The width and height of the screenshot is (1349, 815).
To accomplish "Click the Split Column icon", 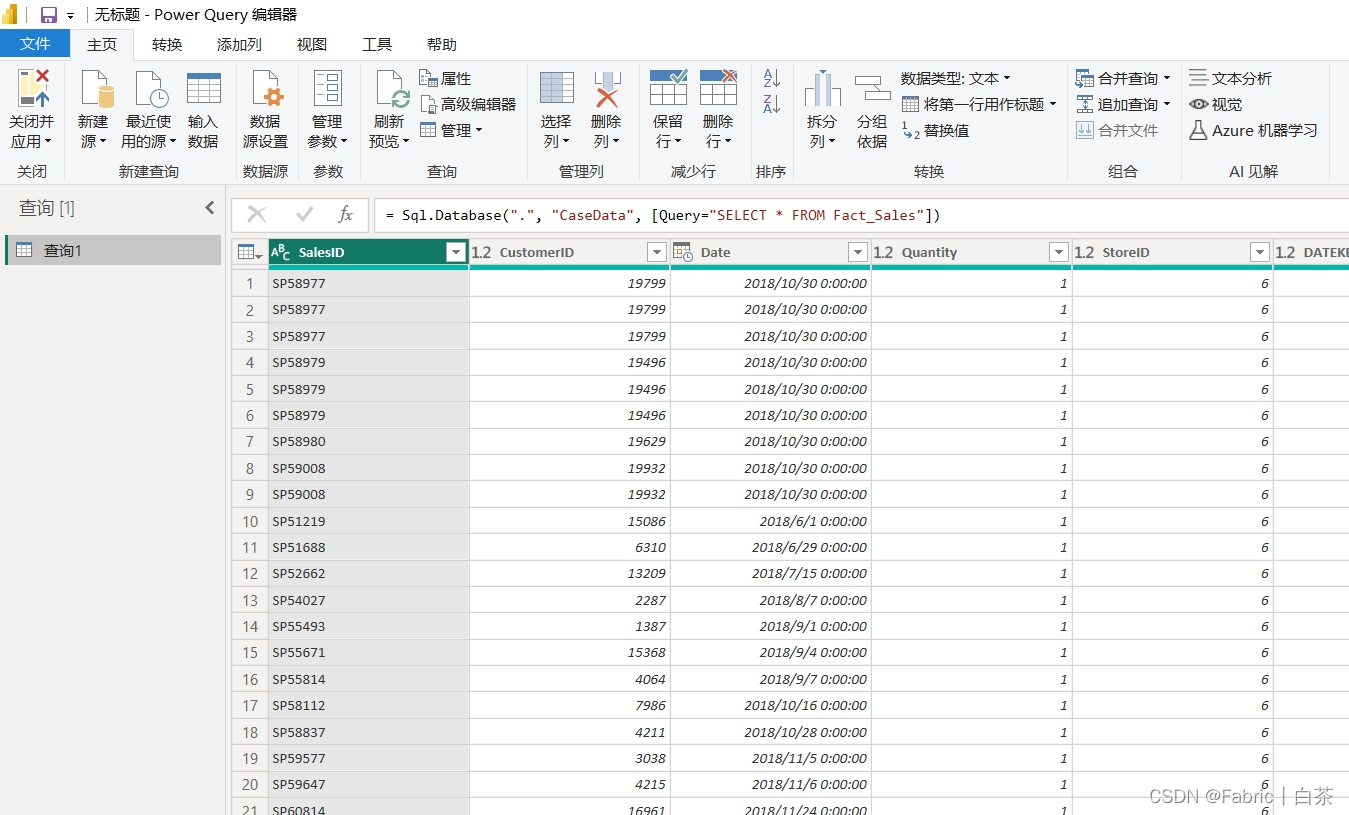I will [822, 89].
